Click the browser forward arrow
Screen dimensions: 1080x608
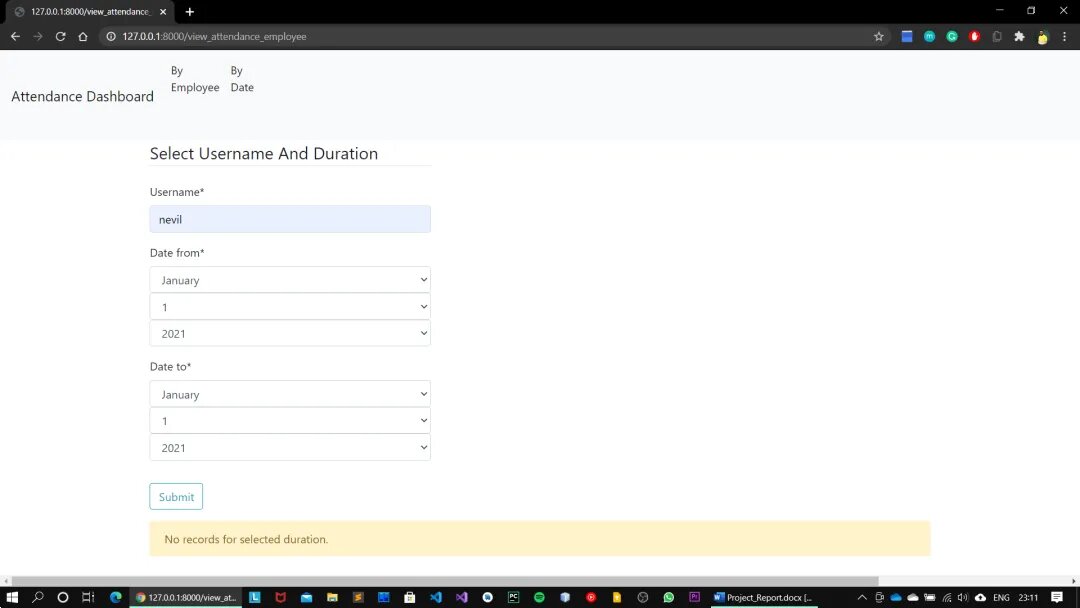coord(38,36)
